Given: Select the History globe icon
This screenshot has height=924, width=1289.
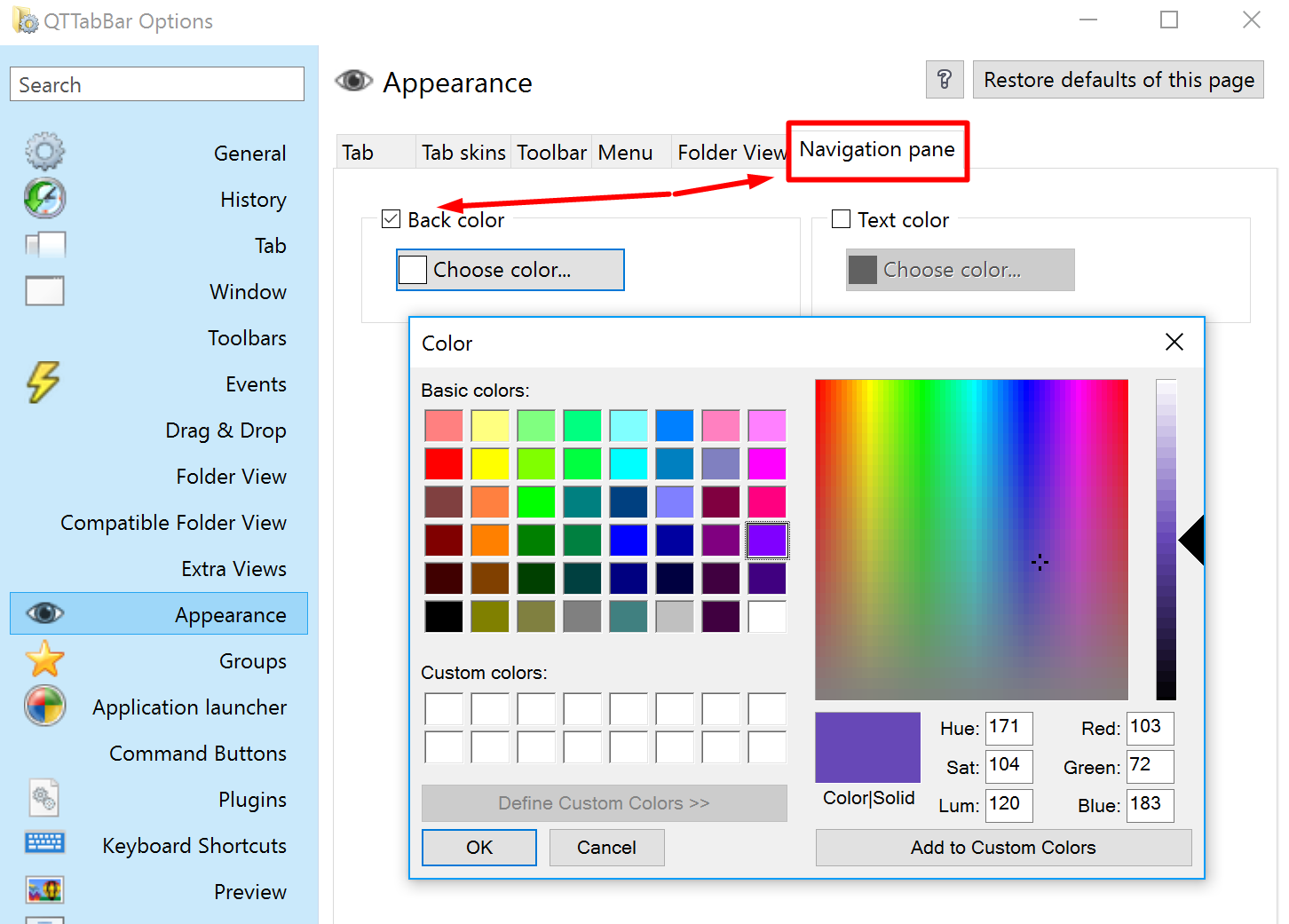Looking at the screenshot, I should point(44,198).
